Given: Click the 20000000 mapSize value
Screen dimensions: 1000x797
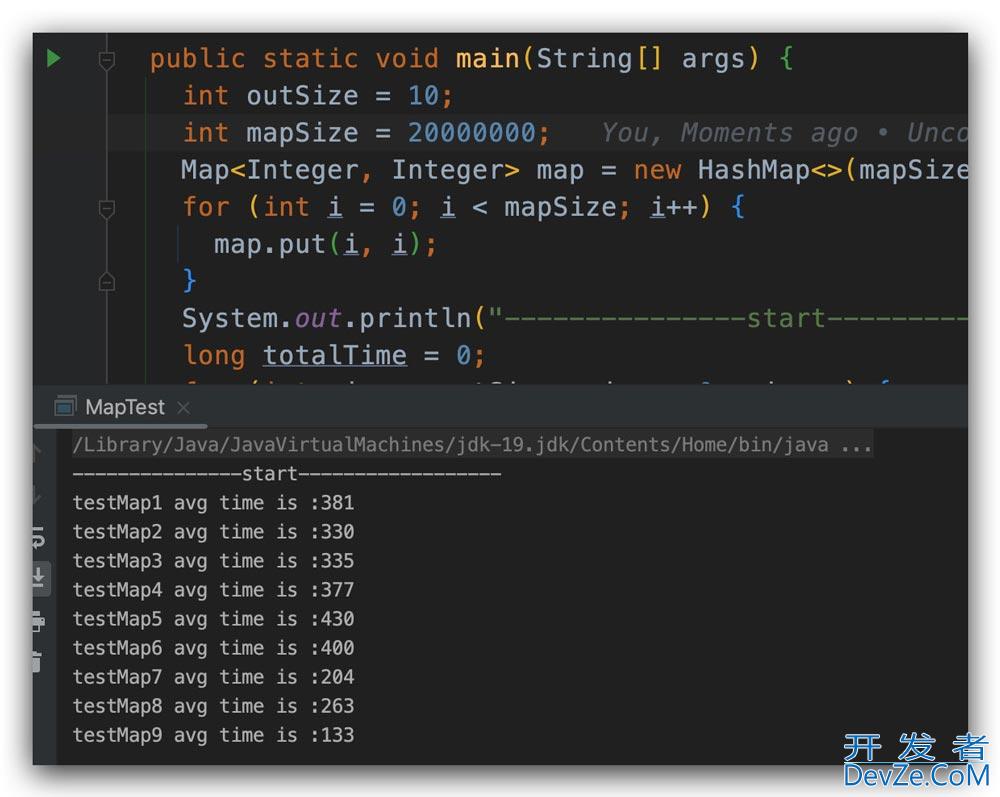Looking at the screenshot, I should pyautogui.click(x=472, y=133).
